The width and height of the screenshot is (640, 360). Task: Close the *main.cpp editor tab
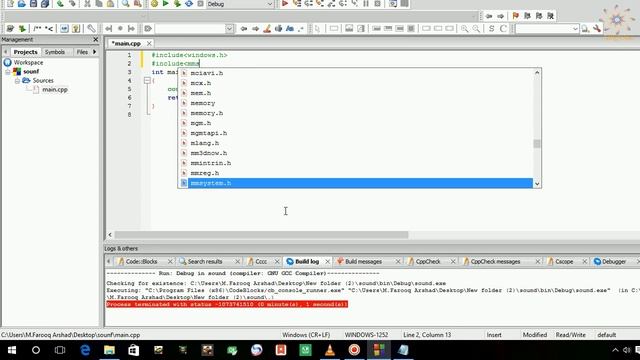(149, 43)
